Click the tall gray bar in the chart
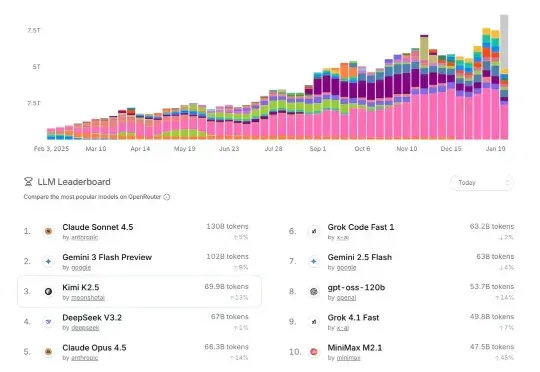 click(504, 41)
